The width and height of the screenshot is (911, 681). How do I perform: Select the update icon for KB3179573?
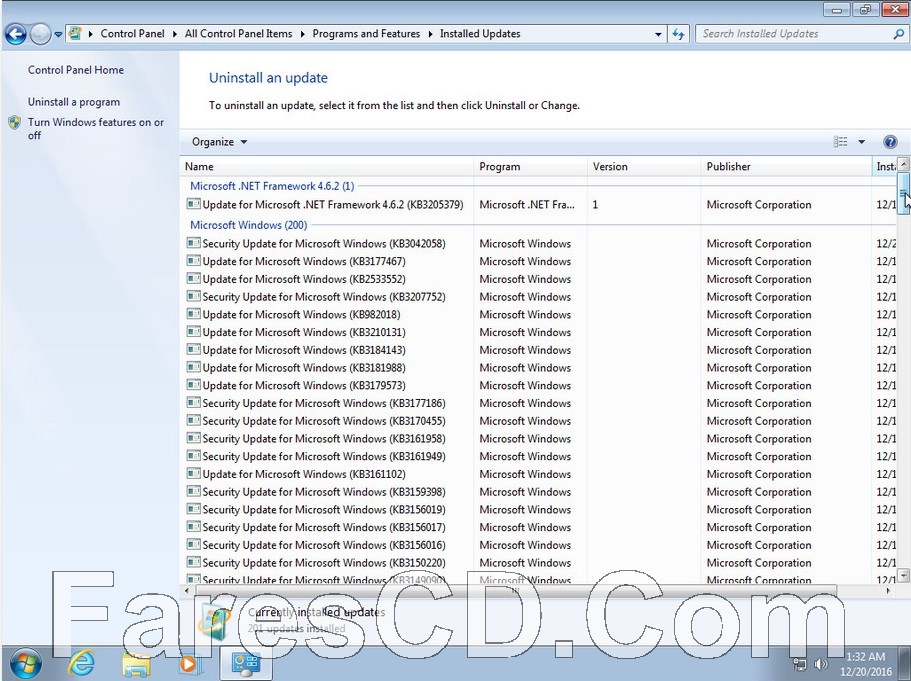pos(193,385)
